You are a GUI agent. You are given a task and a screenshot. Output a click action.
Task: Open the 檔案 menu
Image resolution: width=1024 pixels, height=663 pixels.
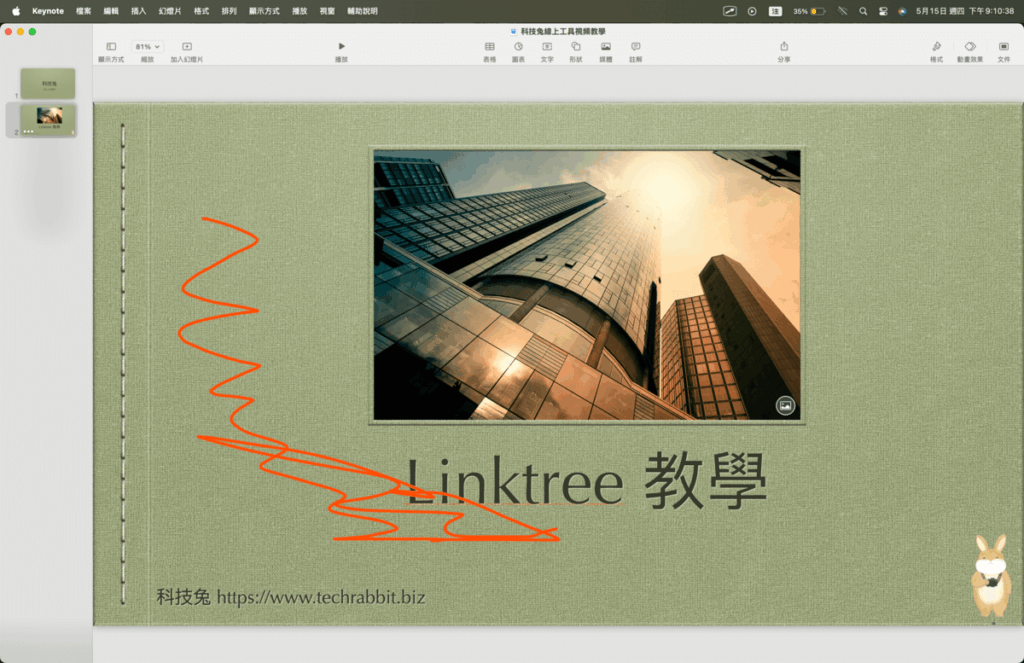click(84, 11)
